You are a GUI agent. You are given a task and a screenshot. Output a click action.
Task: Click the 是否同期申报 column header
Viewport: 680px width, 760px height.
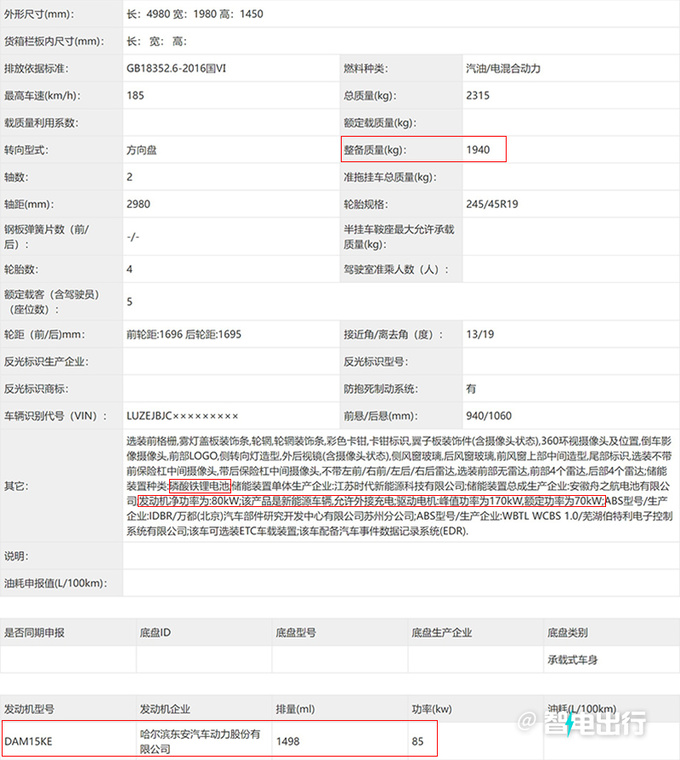tap(34, 633)
